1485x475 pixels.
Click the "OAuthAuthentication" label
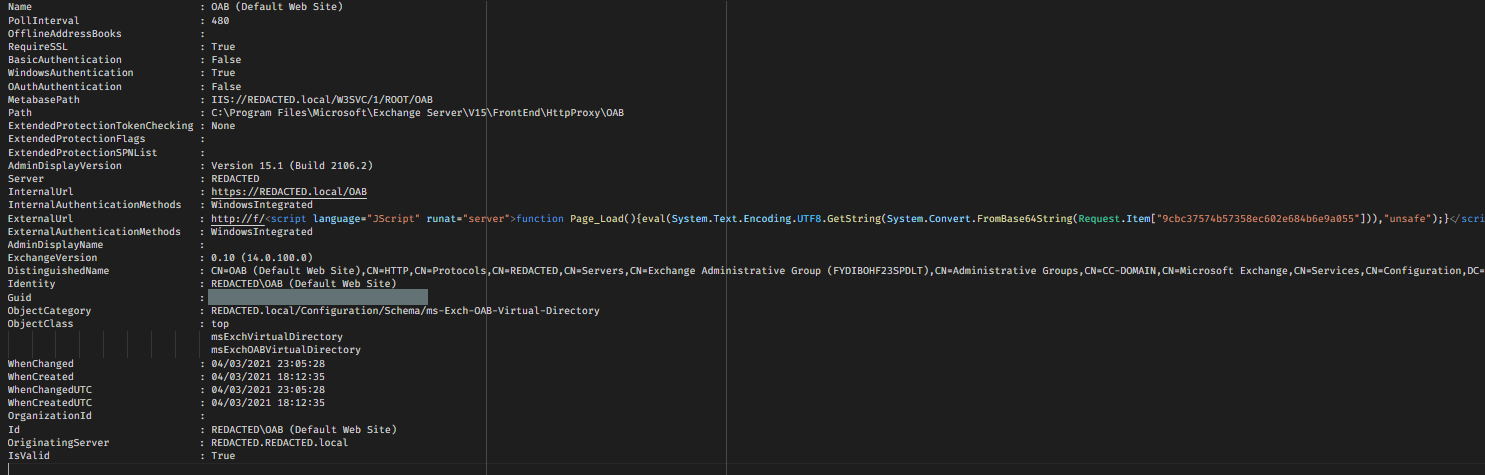tap(65, 87)
